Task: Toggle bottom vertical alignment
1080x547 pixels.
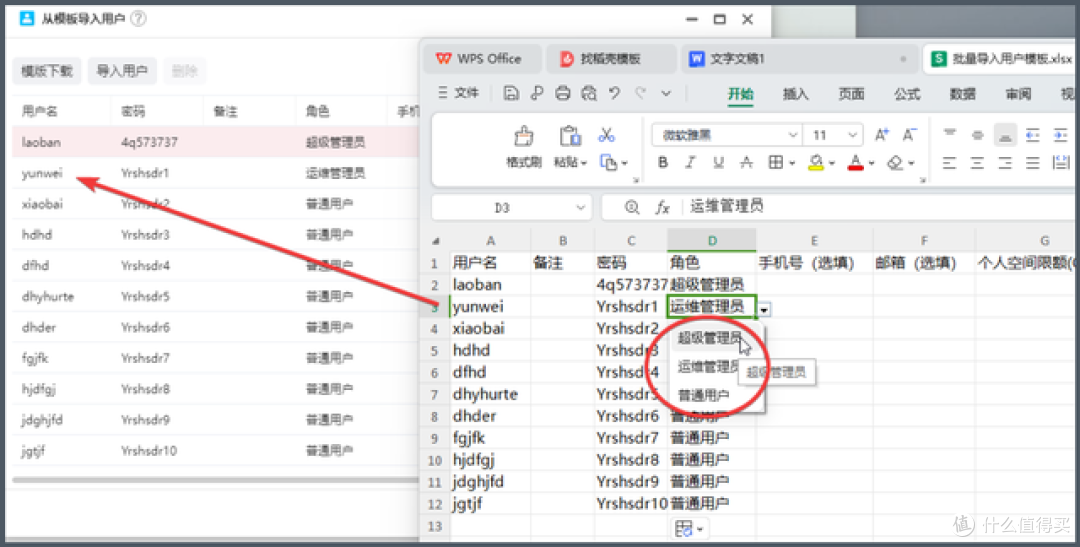Action: pyautogui.click(x=1005, y=135)
